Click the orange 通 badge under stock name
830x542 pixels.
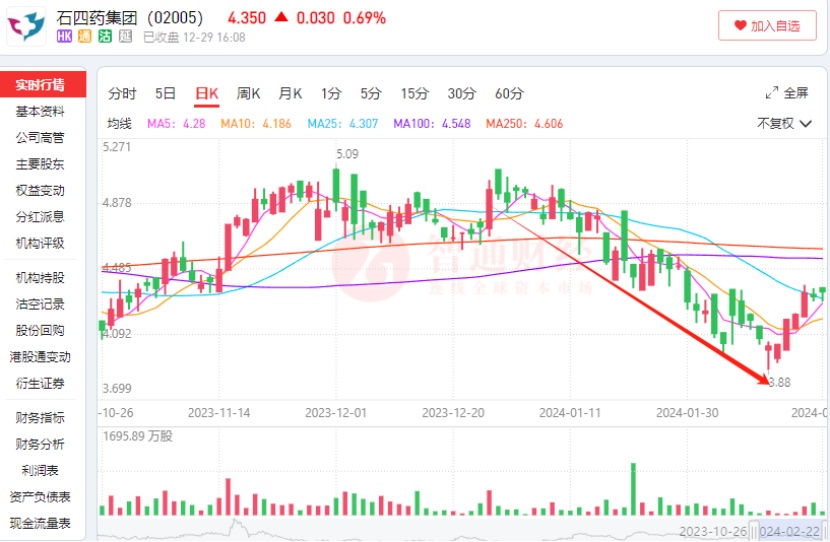point(86,38)
